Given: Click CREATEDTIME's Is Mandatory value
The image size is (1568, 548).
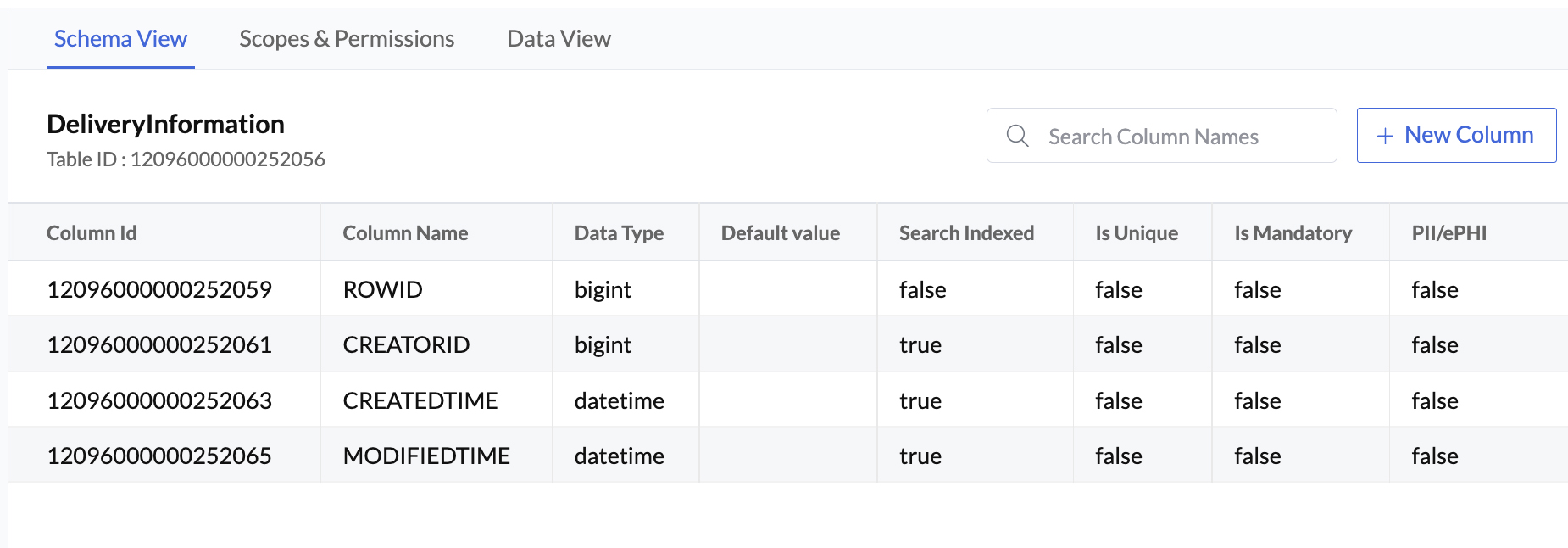Looking at the screenshot, I should point(1258,400).
